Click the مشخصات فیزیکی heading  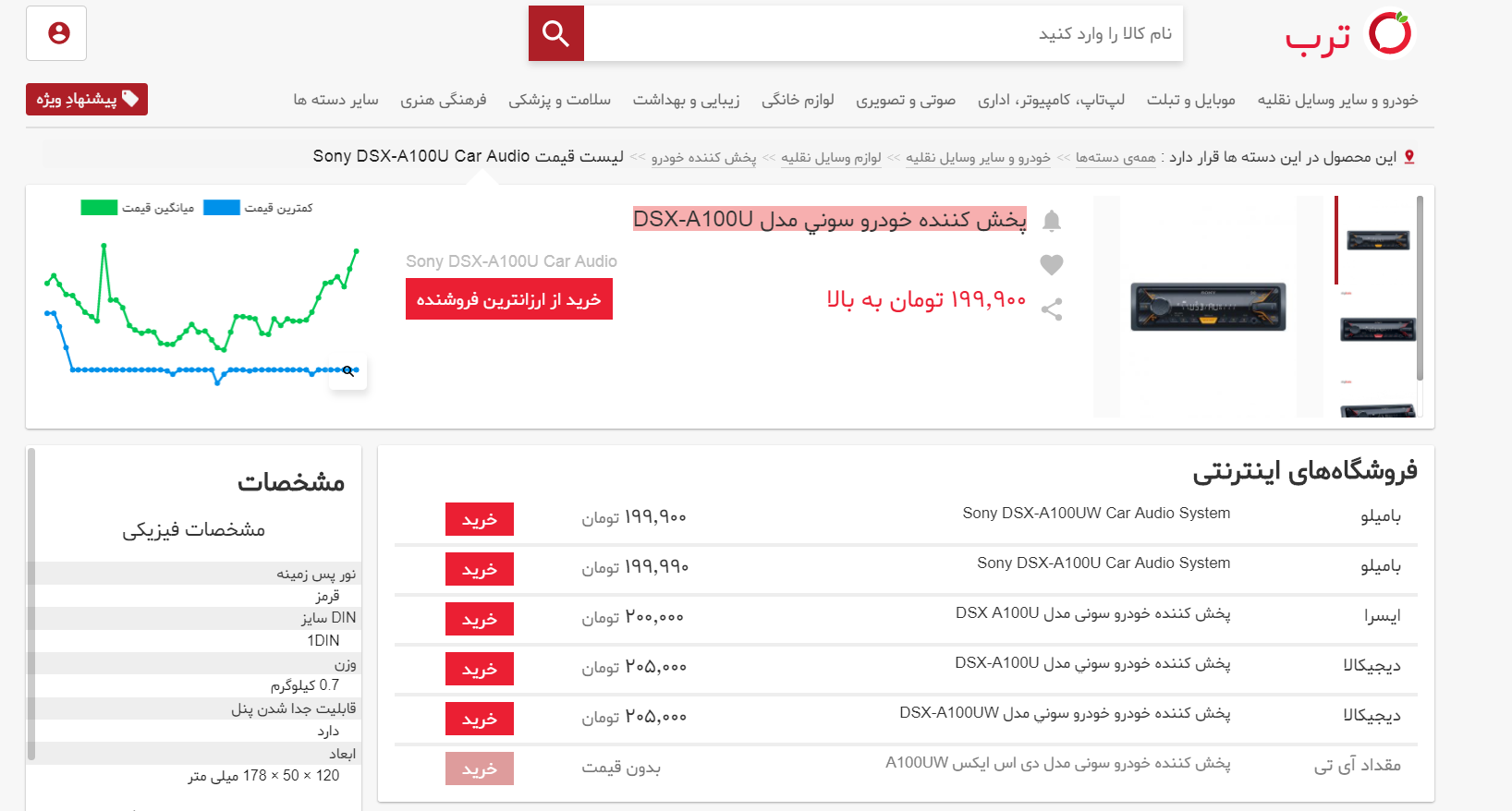(194, 529)
